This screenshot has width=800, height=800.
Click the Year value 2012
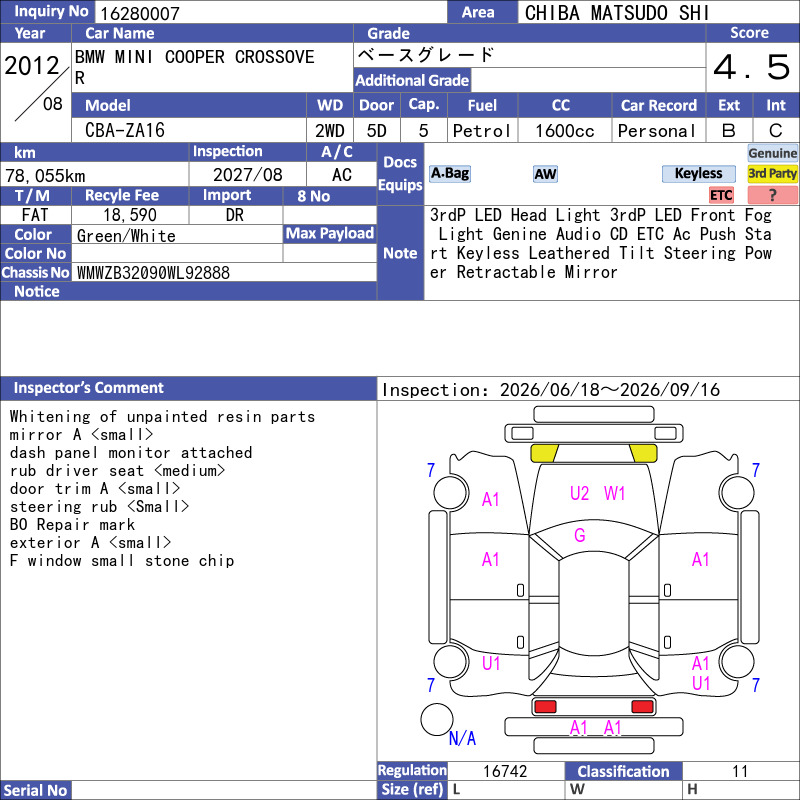tap(32, 66)
